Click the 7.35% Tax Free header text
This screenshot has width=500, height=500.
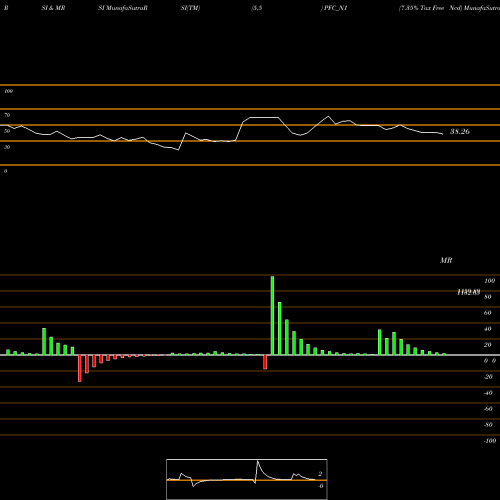tap(422, 8)
